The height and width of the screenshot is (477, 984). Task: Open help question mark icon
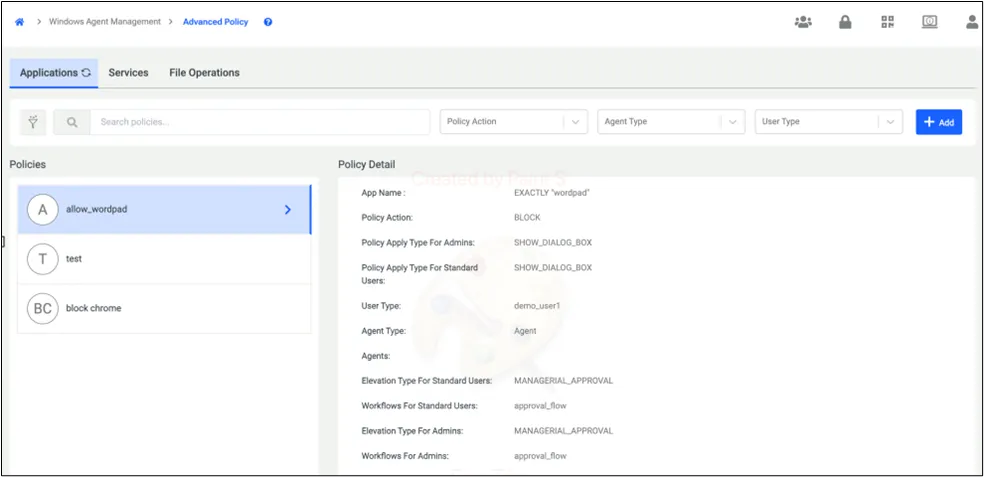point(268,22)
